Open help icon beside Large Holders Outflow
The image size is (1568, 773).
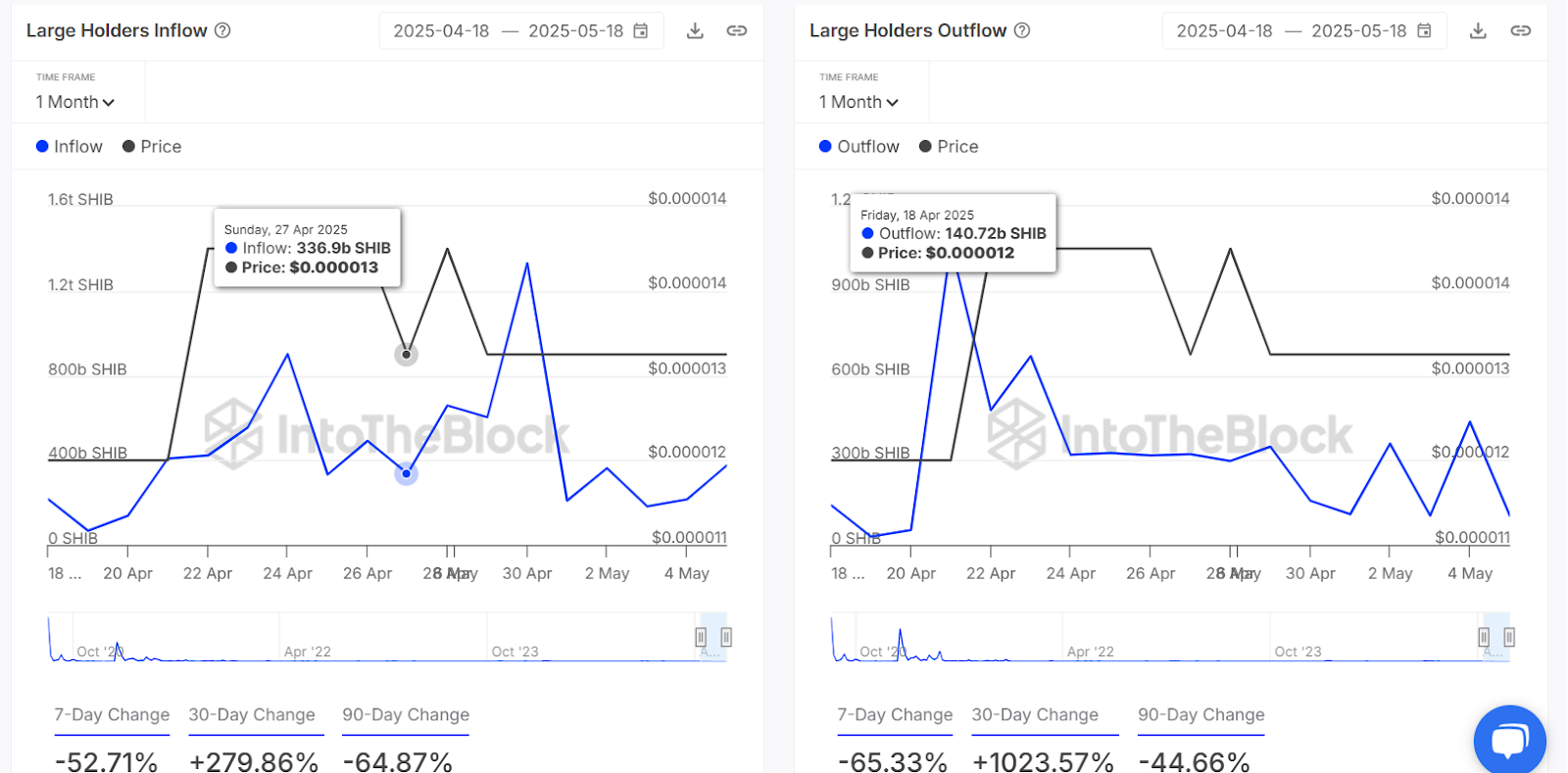pos(1022,30)
